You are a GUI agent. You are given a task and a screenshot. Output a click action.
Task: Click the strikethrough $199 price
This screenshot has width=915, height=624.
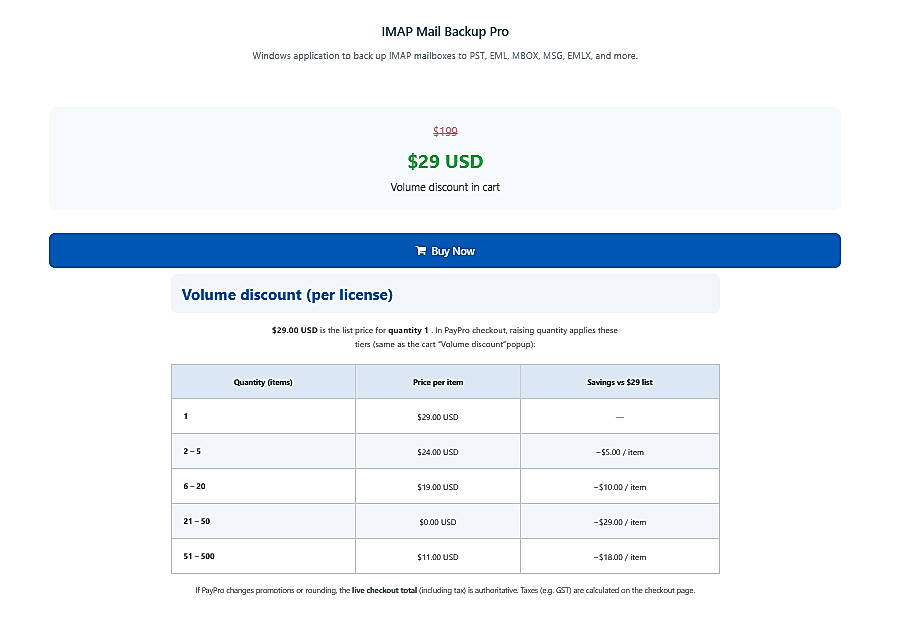tap(445, 131)
